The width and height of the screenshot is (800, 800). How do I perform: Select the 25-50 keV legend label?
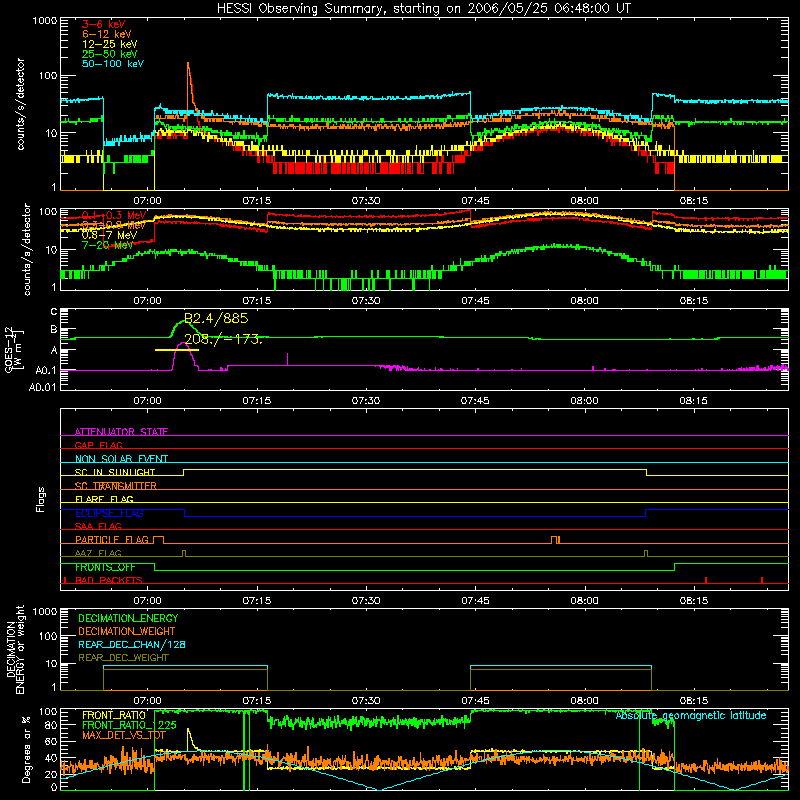click(x=110, y=54)
